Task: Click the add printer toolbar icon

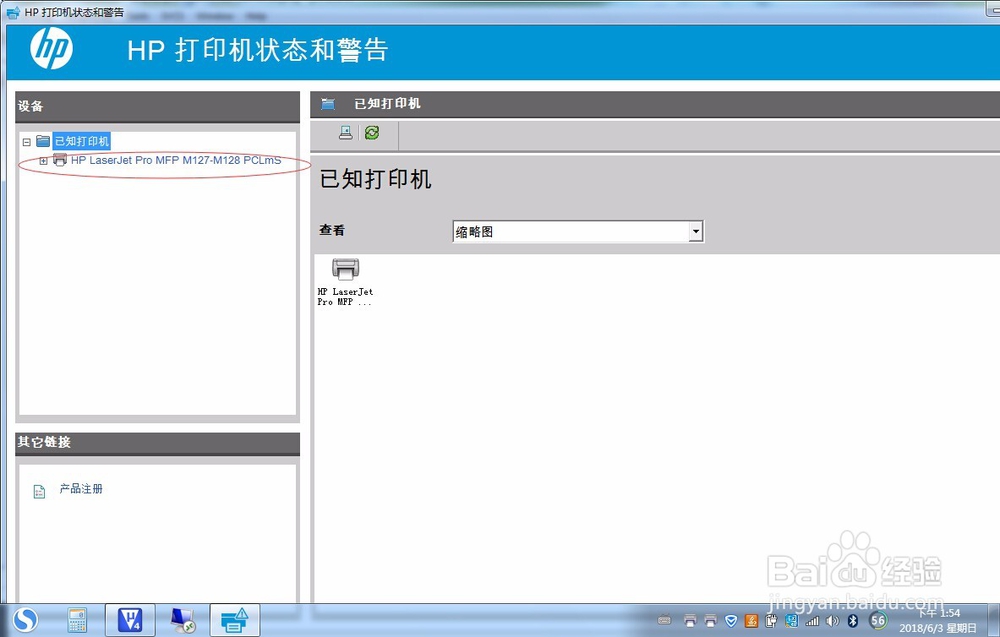Action: [x=346, y=133]
